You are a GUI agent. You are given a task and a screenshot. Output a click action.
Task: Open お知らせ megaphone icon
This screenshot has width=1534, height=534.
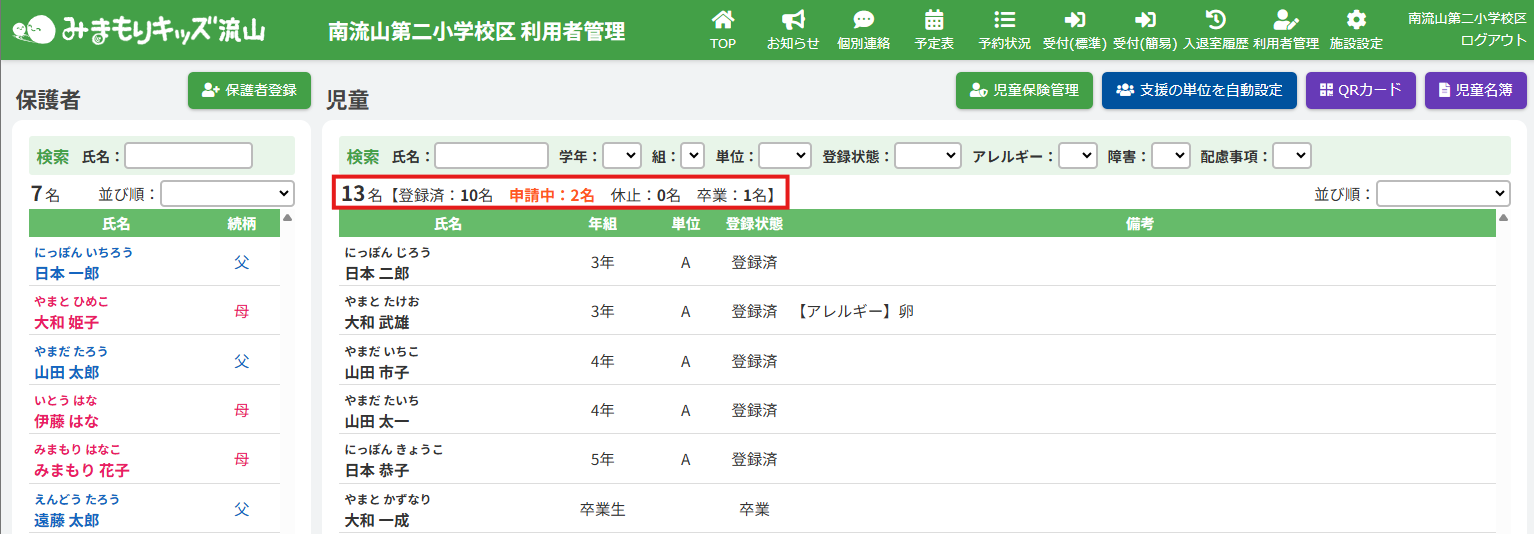point(792,20)
